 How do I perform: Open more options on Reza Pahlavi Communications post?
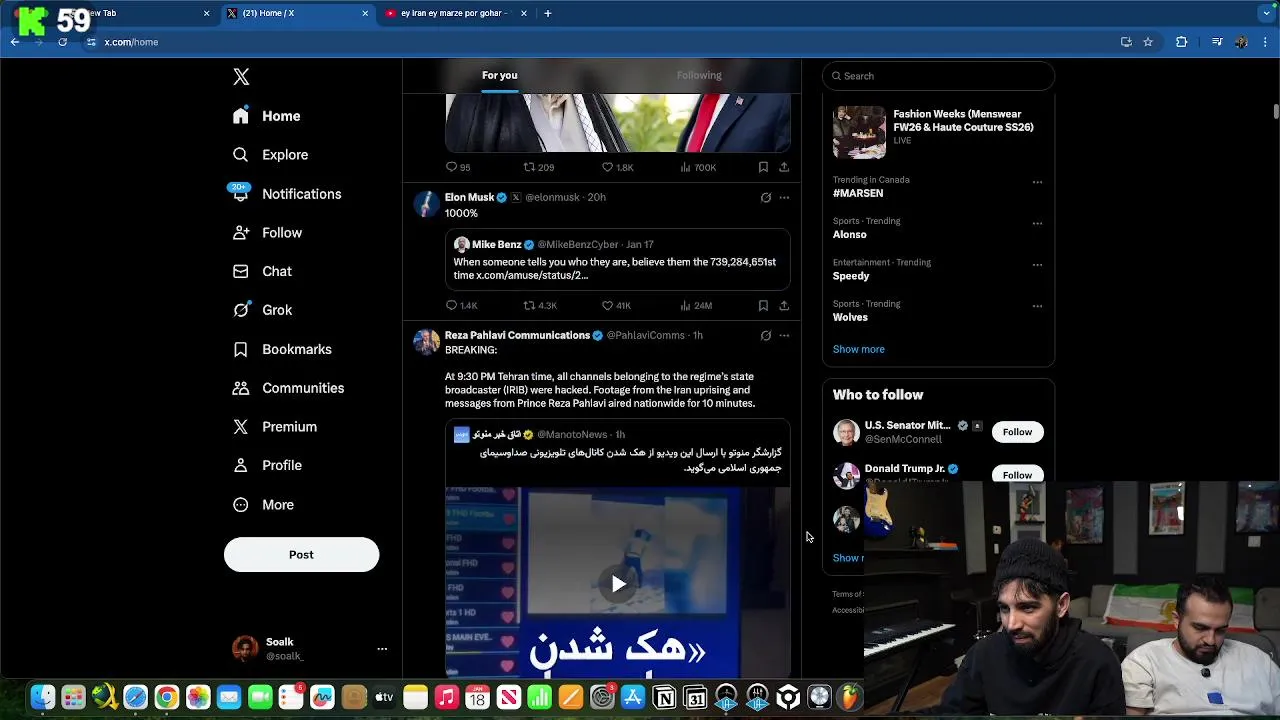(x=784, y=336)
